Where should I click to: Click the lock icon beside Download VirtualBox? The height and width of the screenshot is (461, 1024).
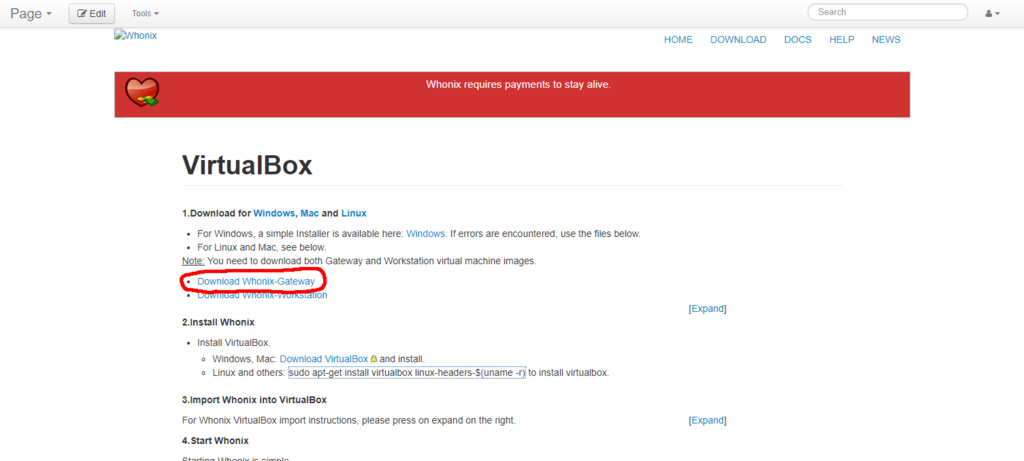pos(374,359)
